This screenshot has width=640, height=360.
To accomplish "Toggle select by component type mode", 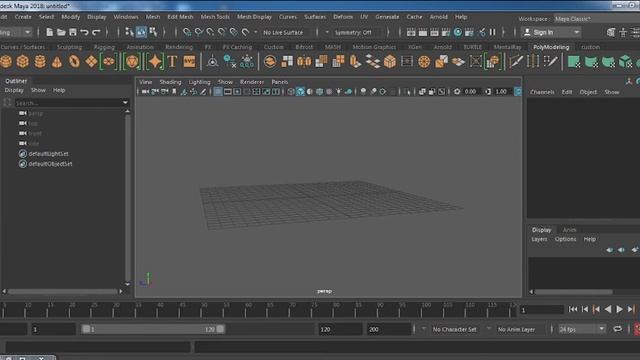I will click(x=153, y=32).
